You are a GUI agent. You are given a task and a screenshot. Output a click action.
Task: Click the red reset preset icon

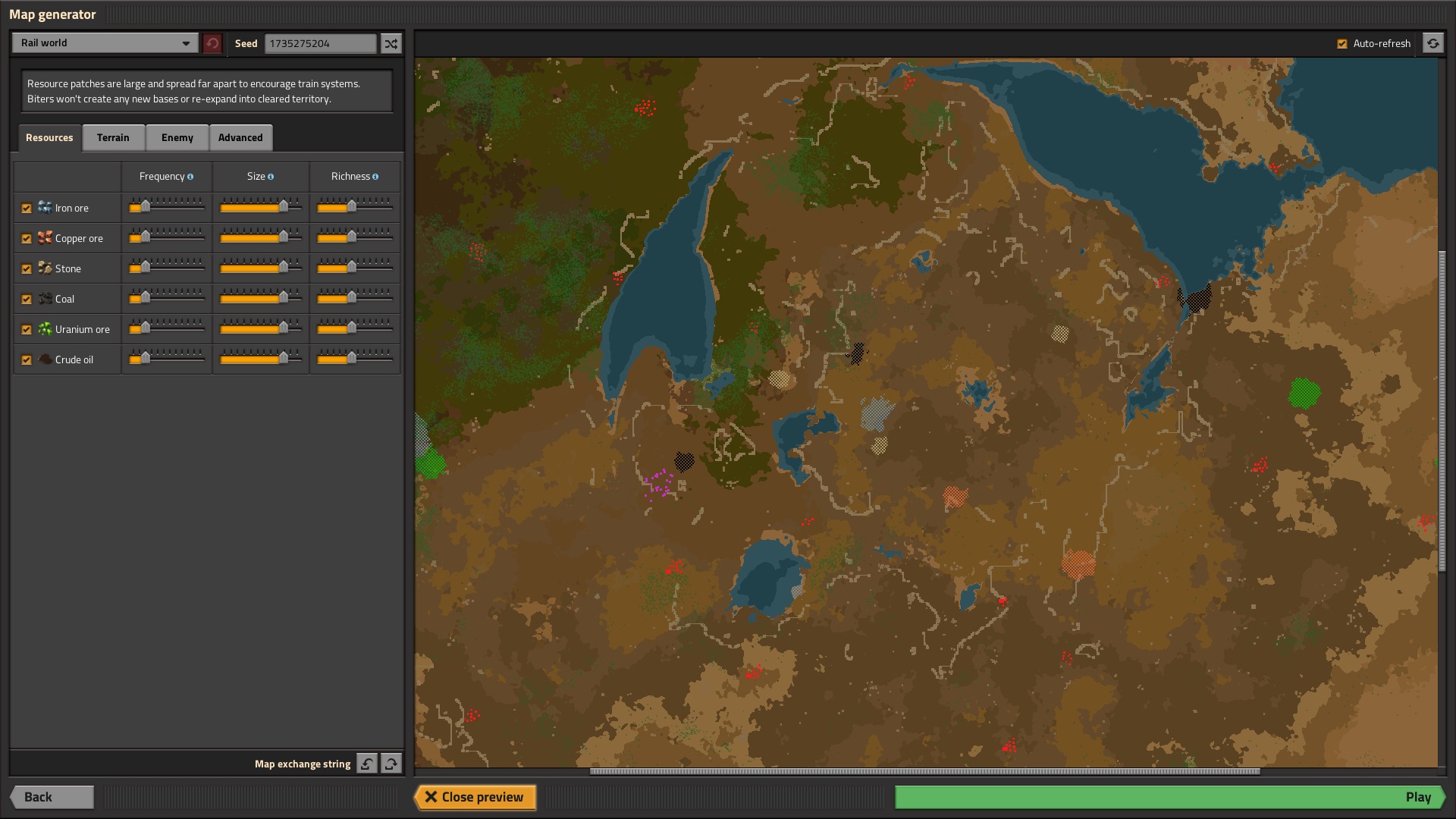212,43
